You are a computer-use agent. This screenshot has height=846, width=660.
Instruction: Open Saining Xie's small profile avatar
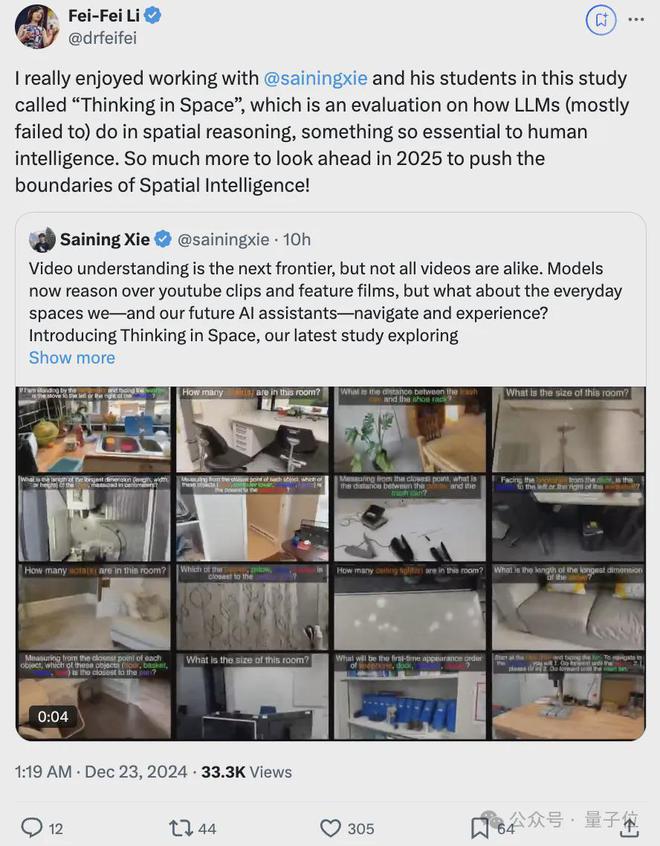(42, 240)
